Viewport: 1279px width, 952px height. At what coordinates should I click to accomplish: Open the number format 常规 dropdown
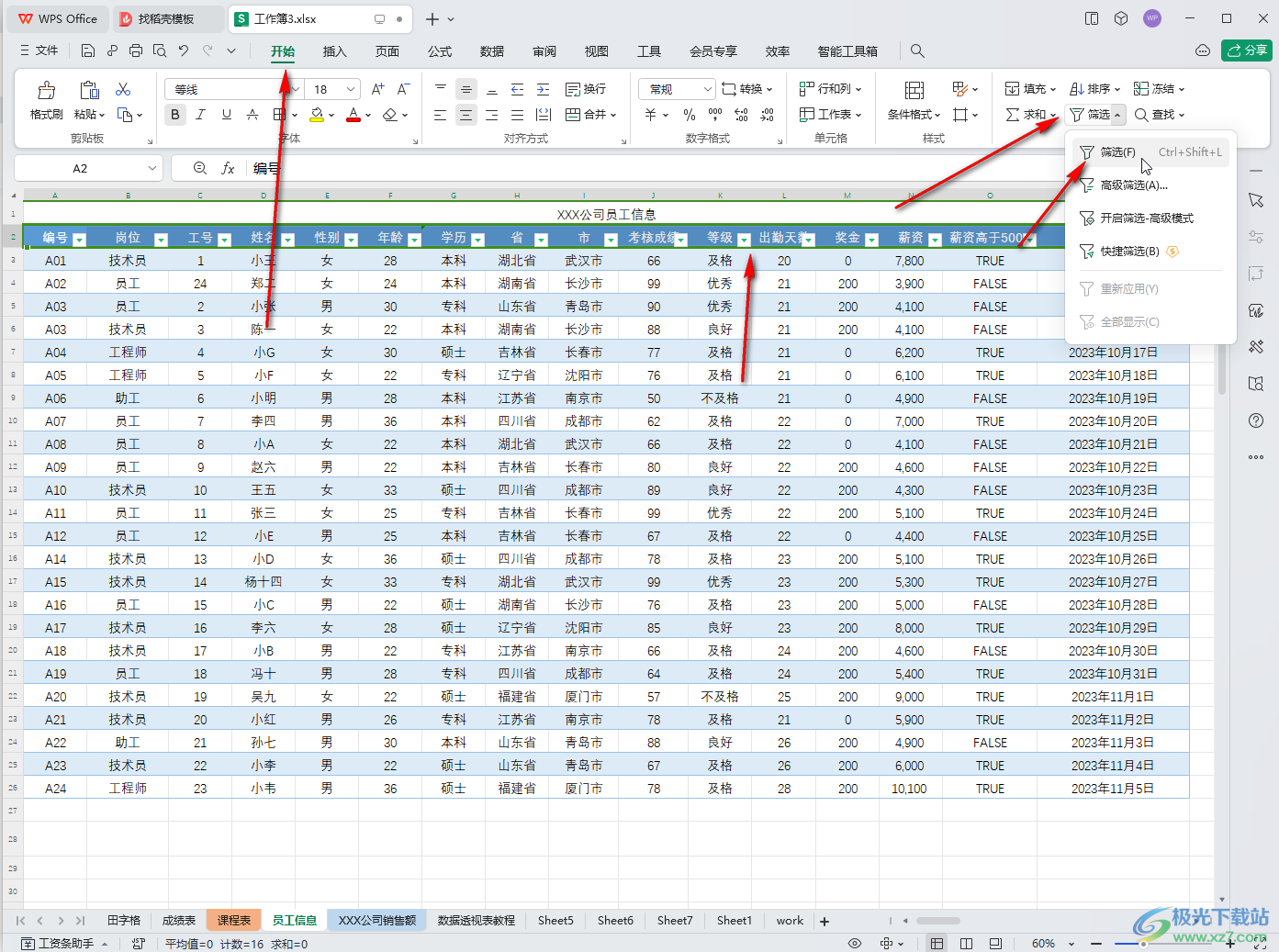707,89
